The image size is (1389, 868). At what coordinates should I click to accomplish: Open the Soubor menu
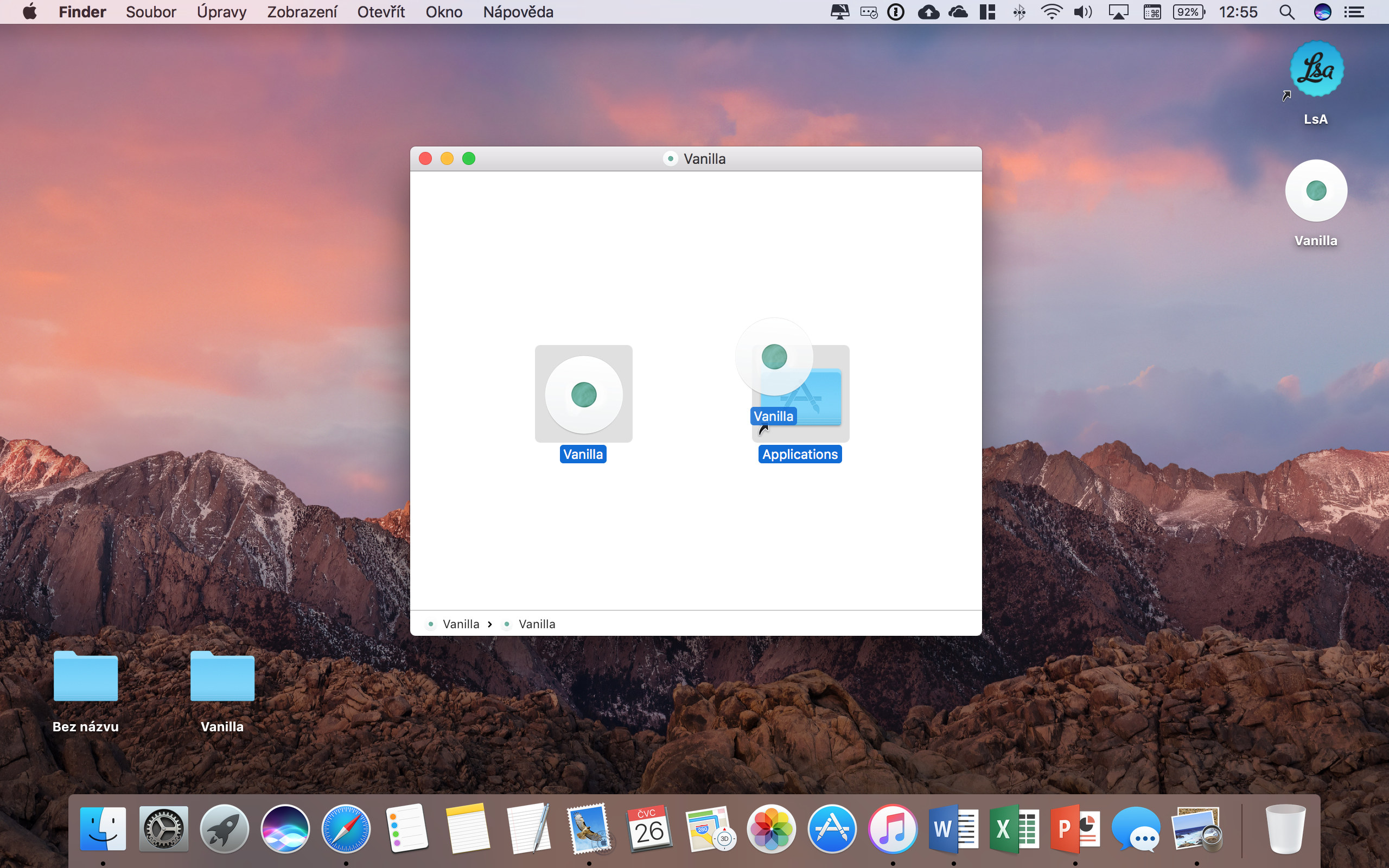[151, 12]
